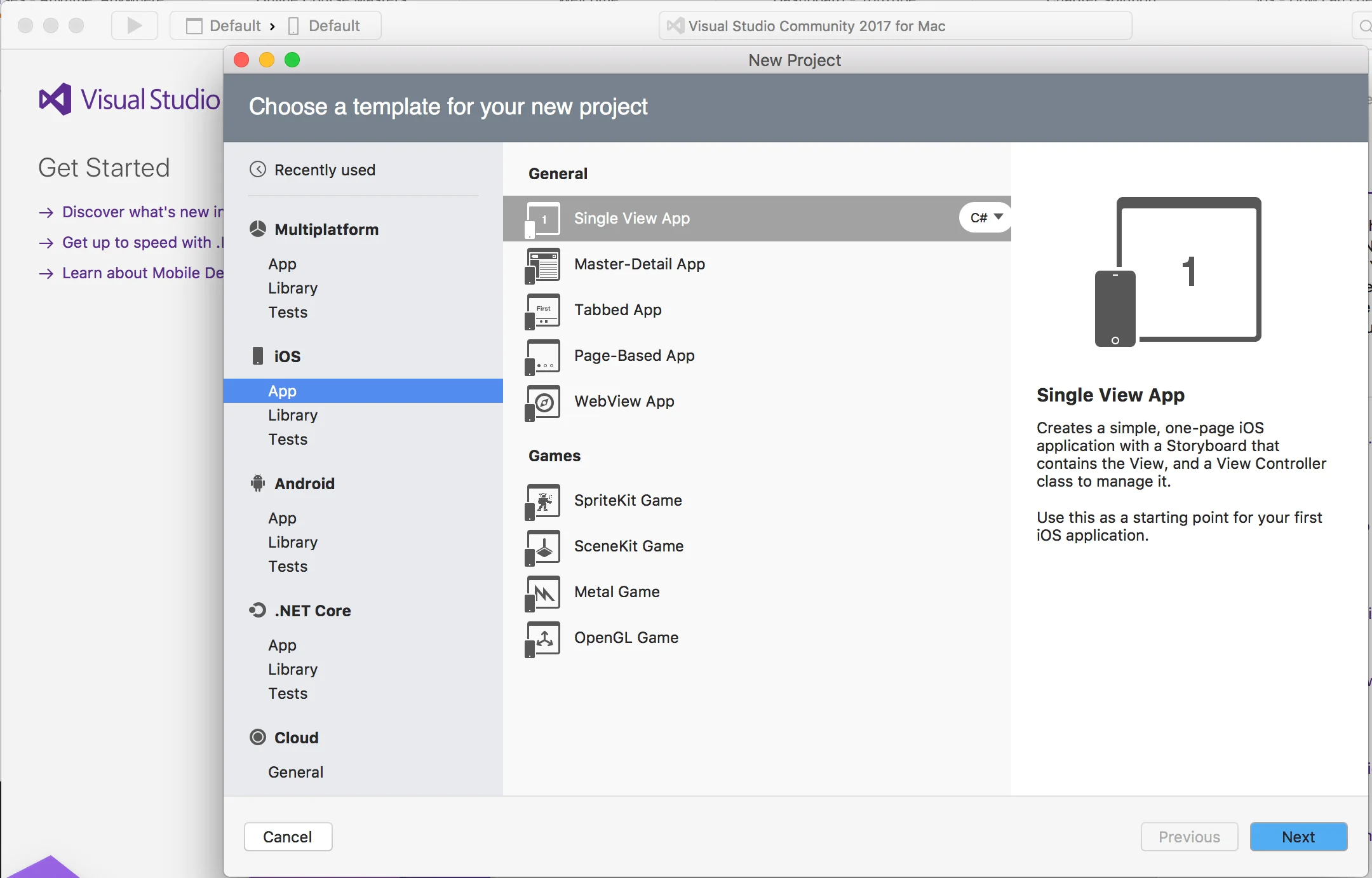Click the Next button

tap(1298, 837)
